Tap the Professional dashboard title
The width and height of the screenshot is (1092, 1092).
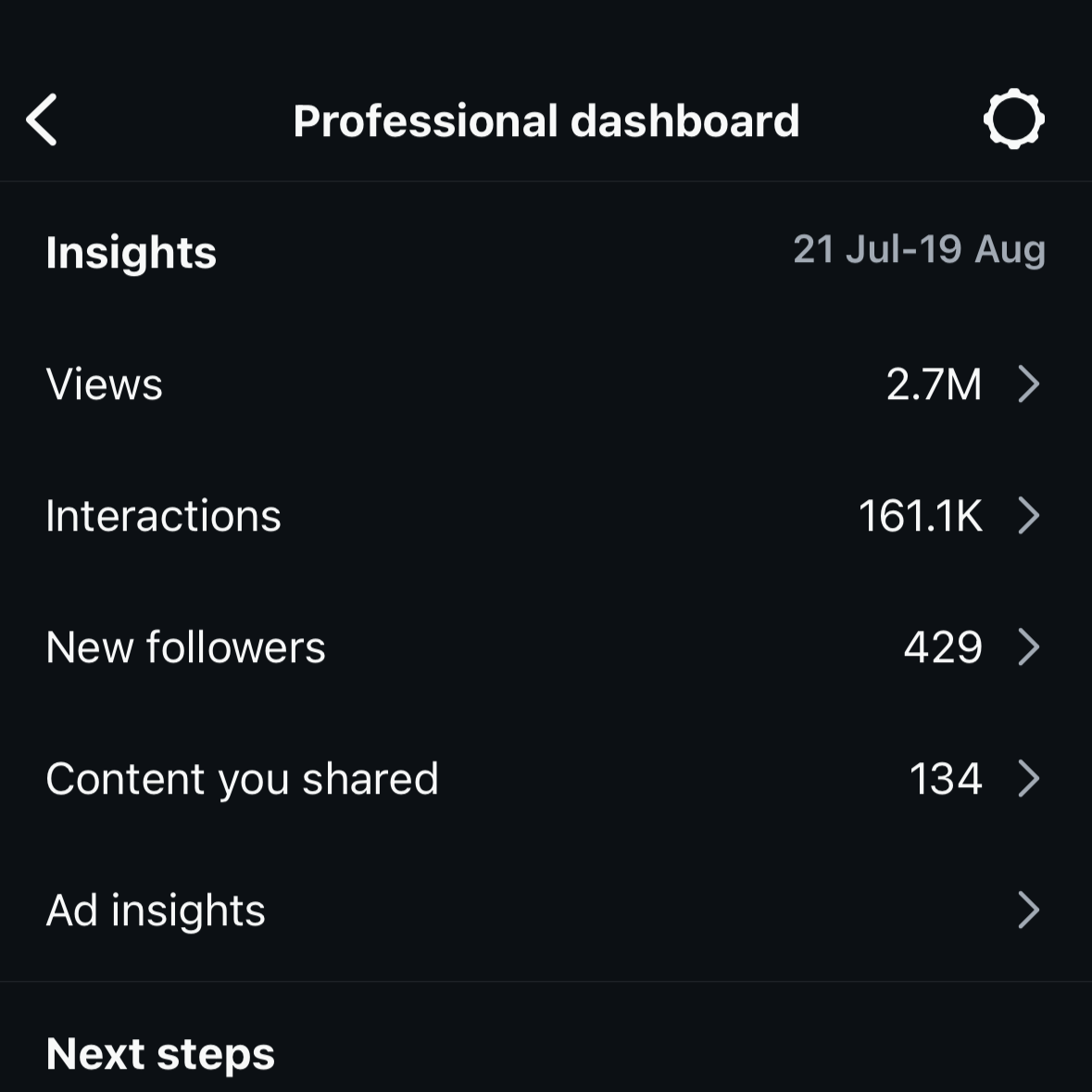[x=546, y=121]
